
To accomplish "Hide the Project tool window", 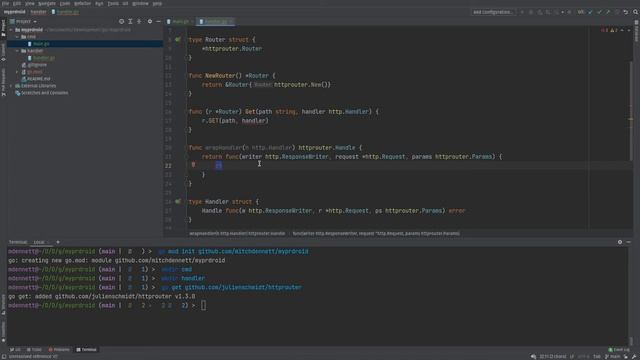I will click(158, 21).
